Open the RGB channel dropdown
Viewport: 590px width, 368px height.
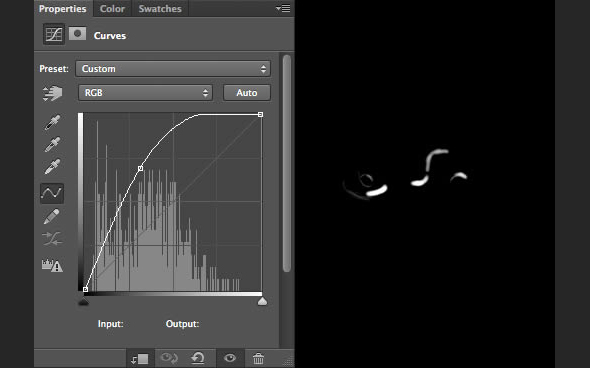click(x=145, y=93)
